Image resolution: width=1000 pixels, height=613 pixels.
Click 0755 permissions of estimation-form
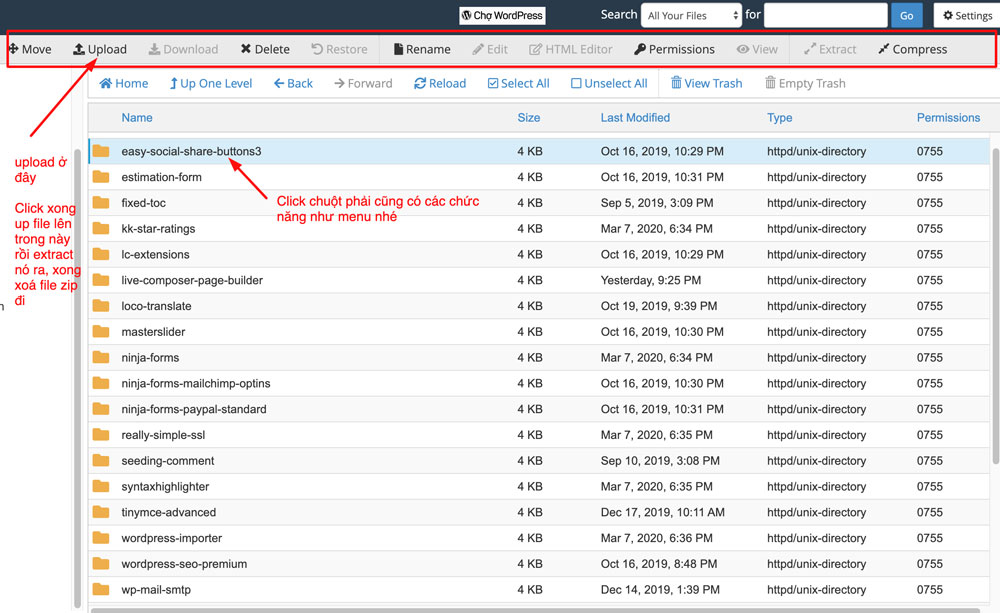930,177
